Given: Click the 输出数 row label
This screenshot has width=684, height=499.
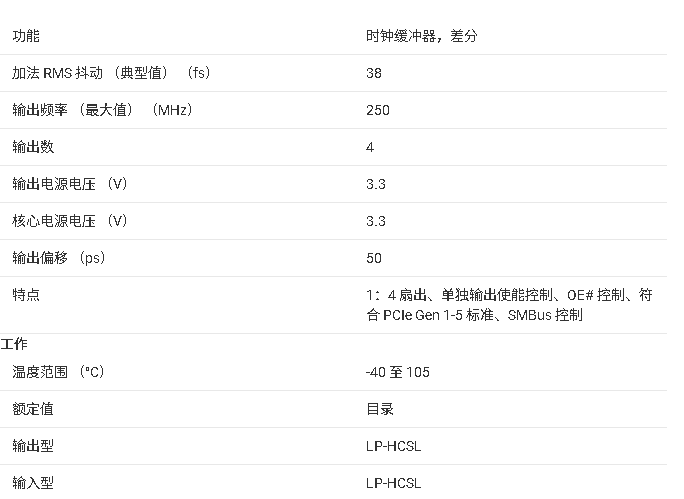Looking at the screenshot, I should [x=33, y=147].
